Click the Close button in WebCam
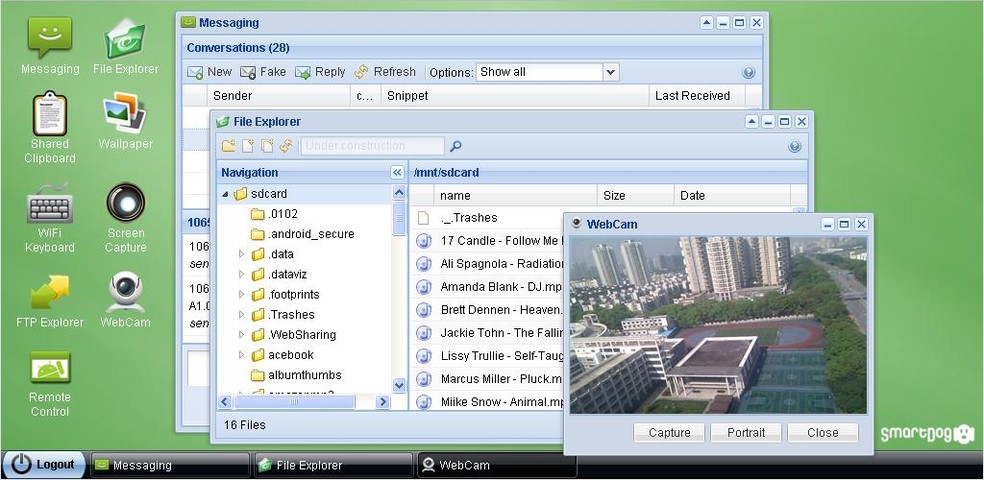Viewport: 984px width, 480px height. tap(823, 433)
